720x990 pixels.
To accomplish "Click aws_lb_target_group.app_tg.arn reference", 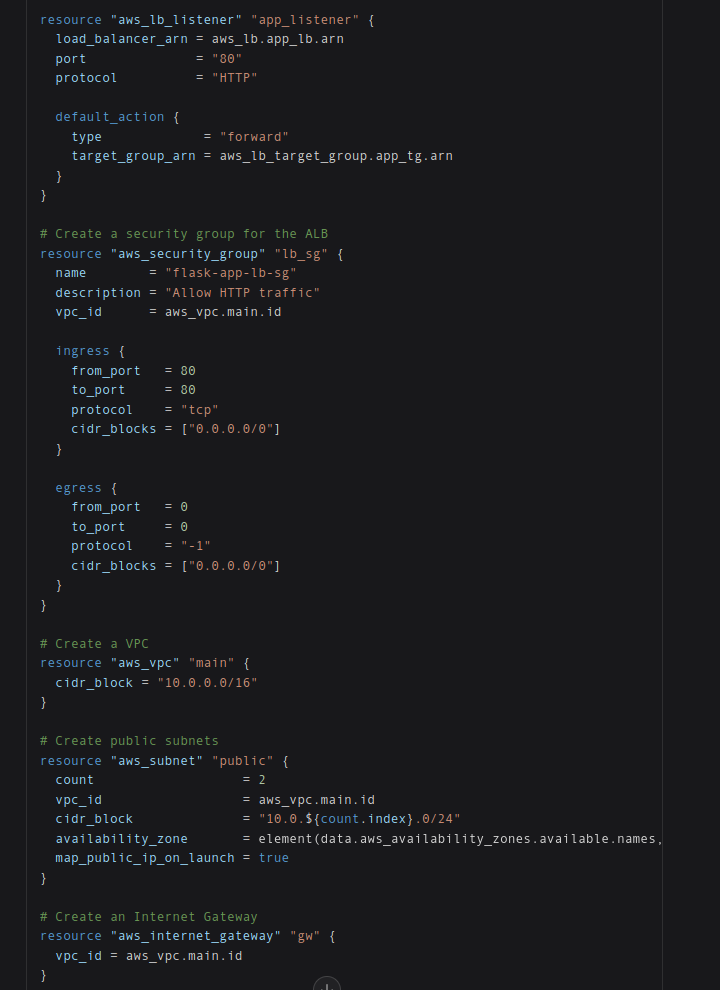I will 336,156.
